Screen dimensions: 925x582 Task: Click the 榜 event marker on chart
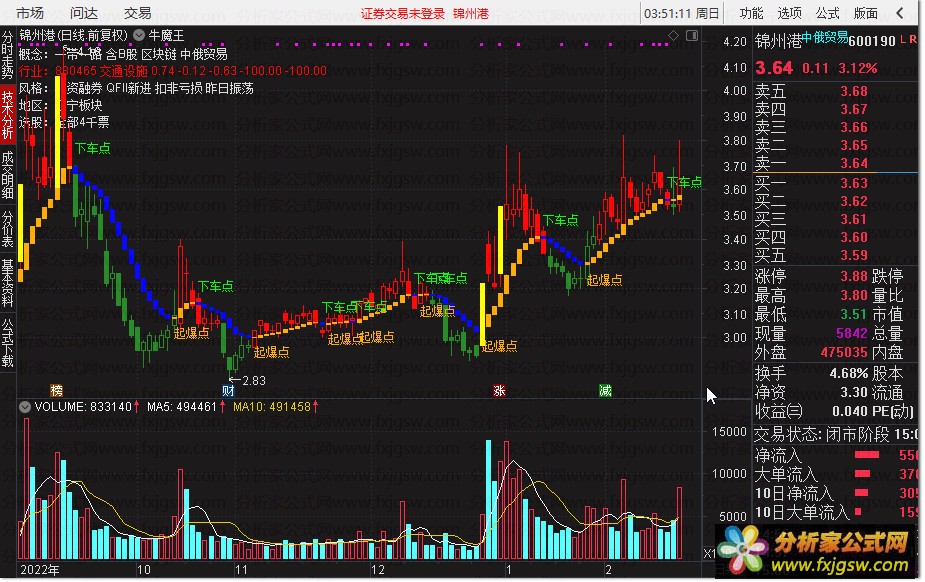click(x=57, y=390)
